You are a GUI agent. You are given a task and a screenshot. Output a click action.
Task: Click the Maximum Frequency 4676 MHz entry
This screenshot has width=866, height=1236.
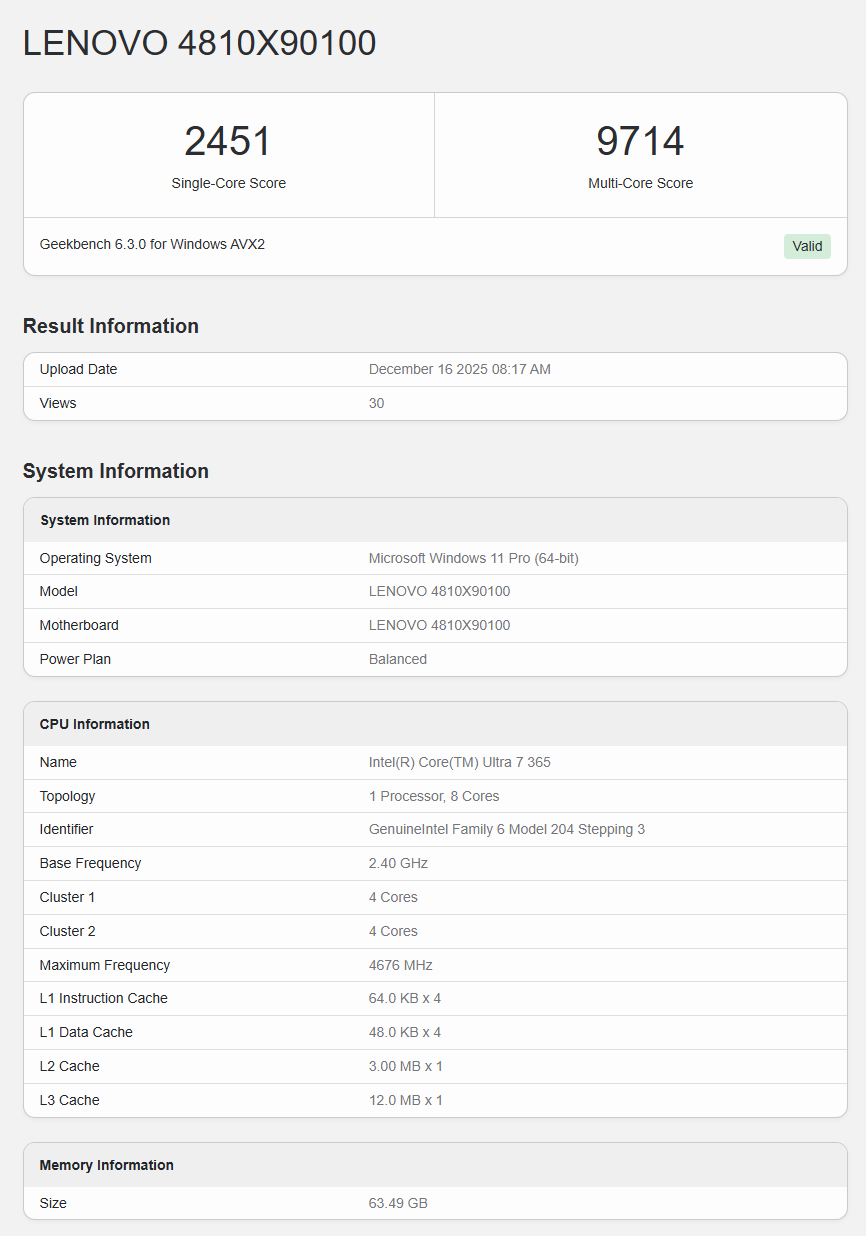(x=400, y=965)
